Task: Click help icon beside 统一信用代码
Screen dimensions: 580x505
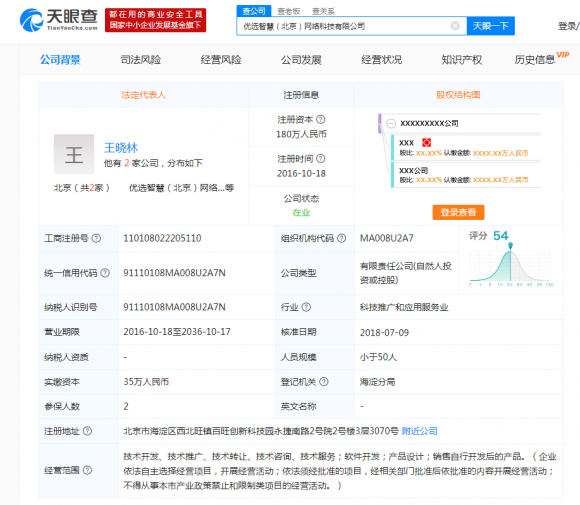Action: [105, 273]
